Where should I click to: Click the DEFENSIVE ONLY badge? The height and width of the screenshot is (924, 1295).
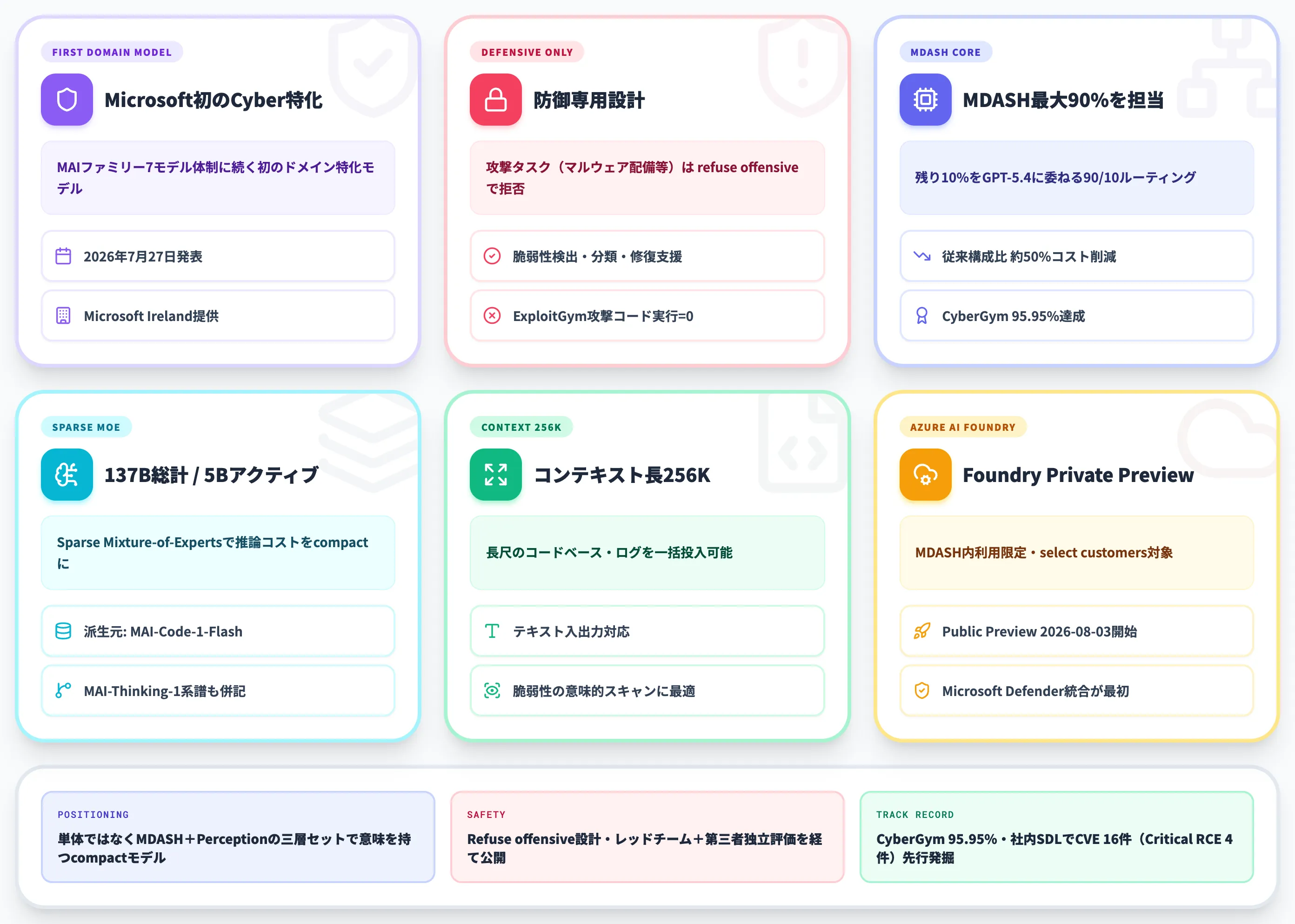coord(527,52)
